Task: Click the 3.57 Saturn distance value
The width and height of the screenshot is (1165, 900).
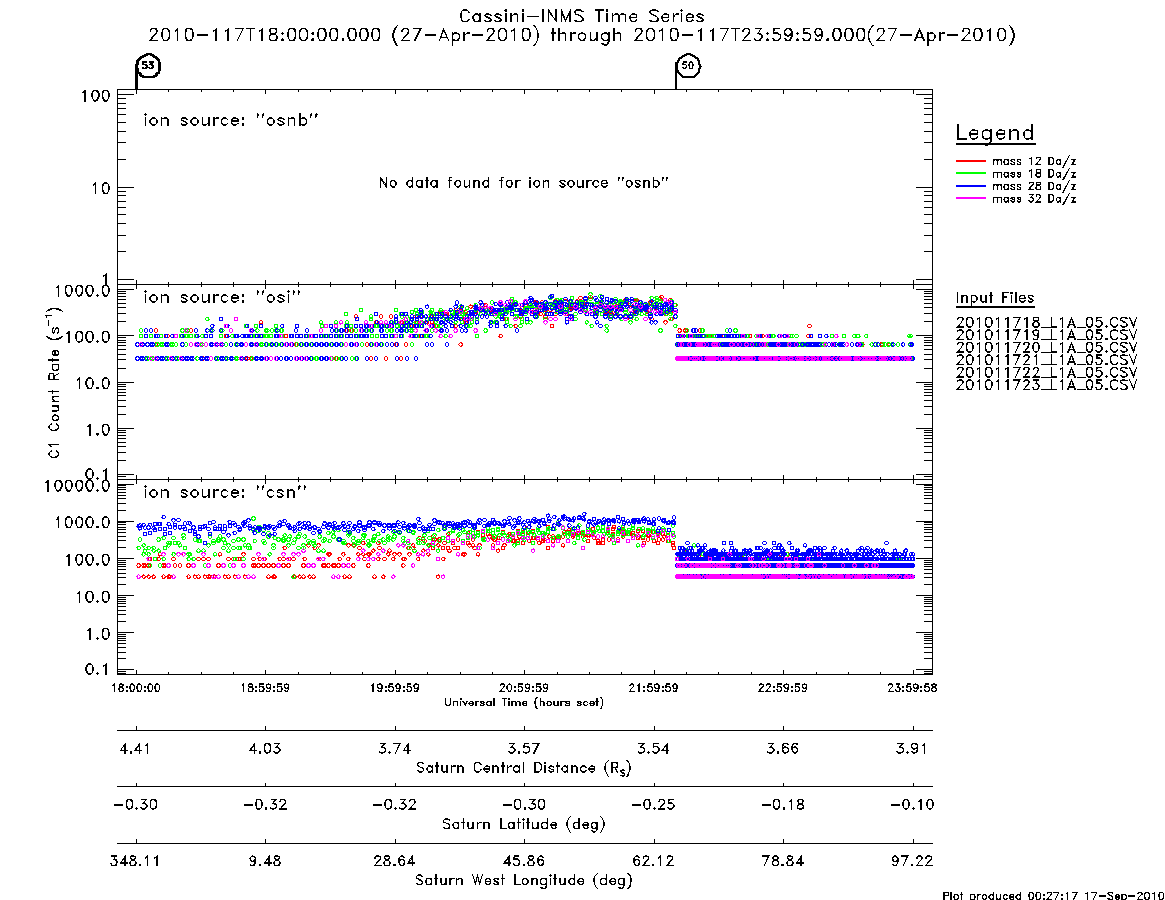Action: point(524,748)
